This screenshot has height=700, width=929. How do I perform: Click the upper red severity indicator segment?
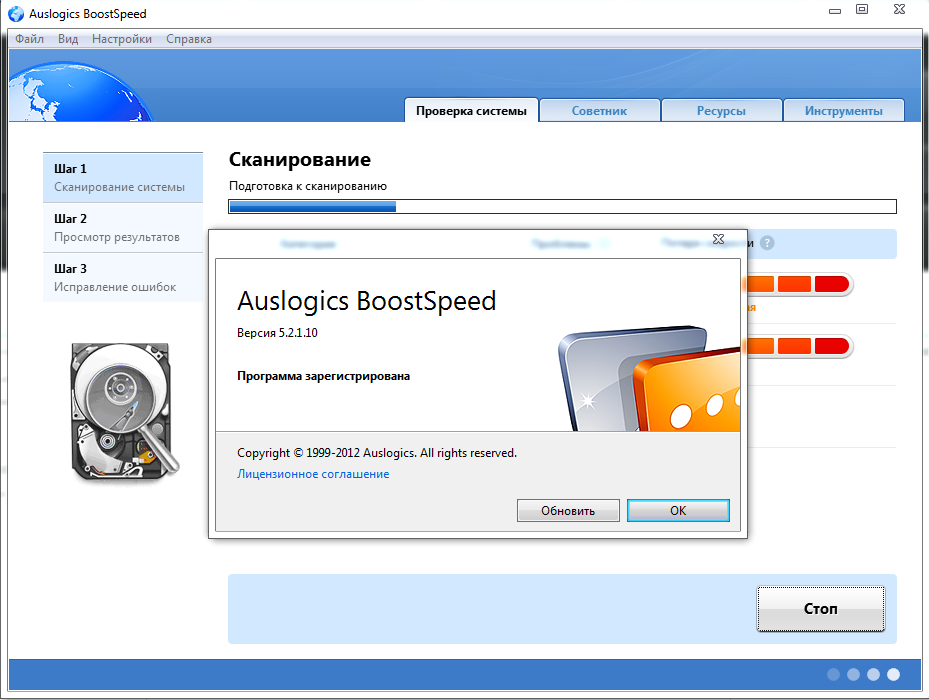[x=832, y=284]
